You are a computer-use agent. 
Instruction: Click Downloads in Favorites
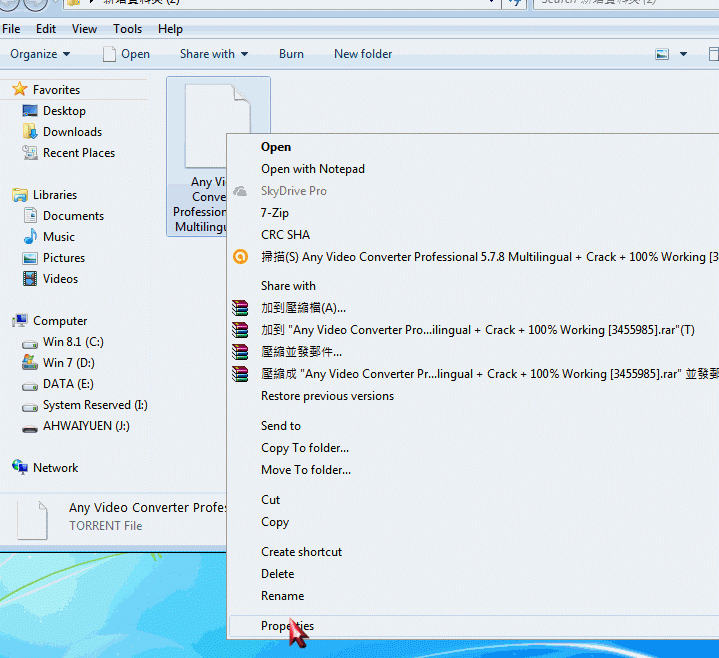72,132
